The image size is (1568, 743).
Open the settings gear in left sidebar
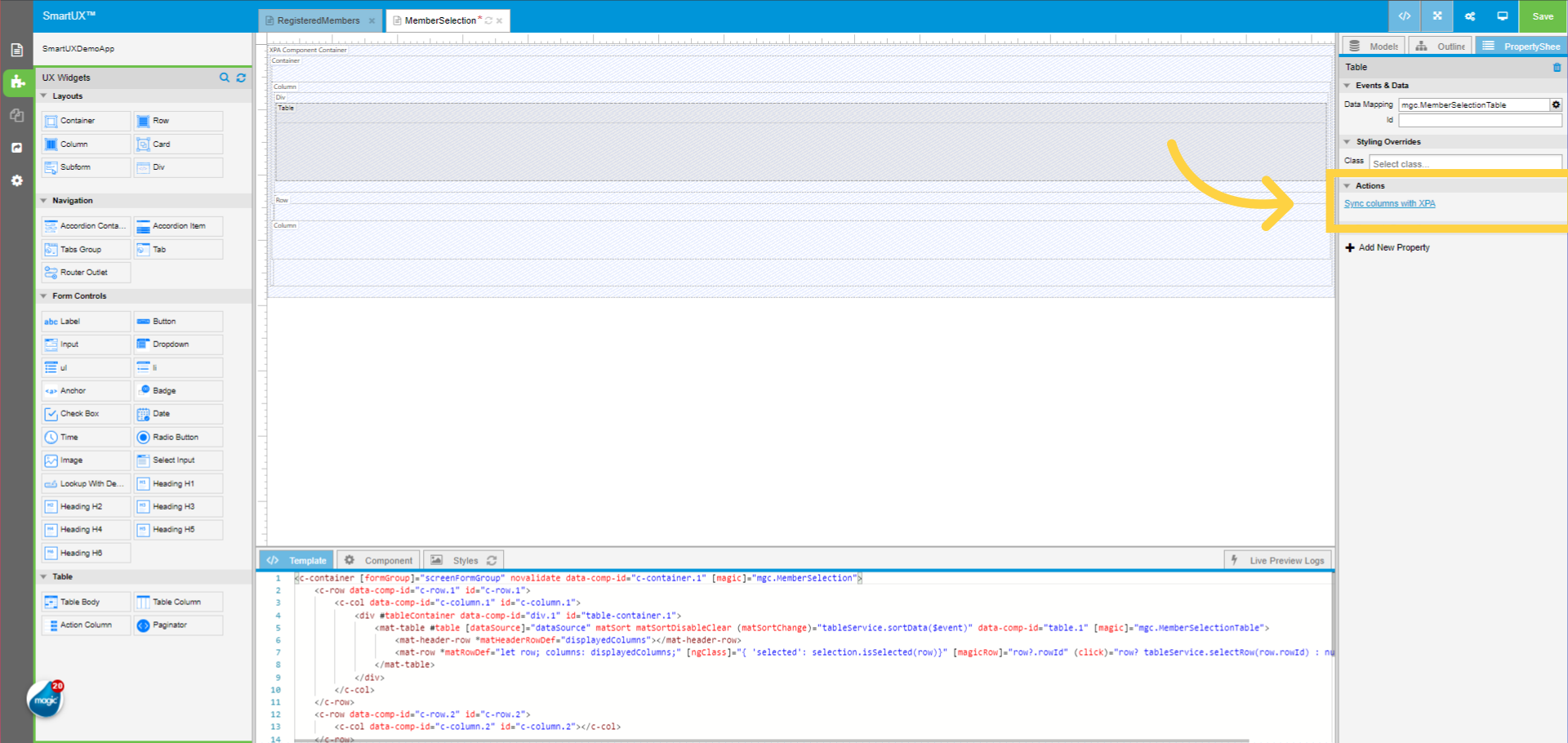click(x=16, y=180)
